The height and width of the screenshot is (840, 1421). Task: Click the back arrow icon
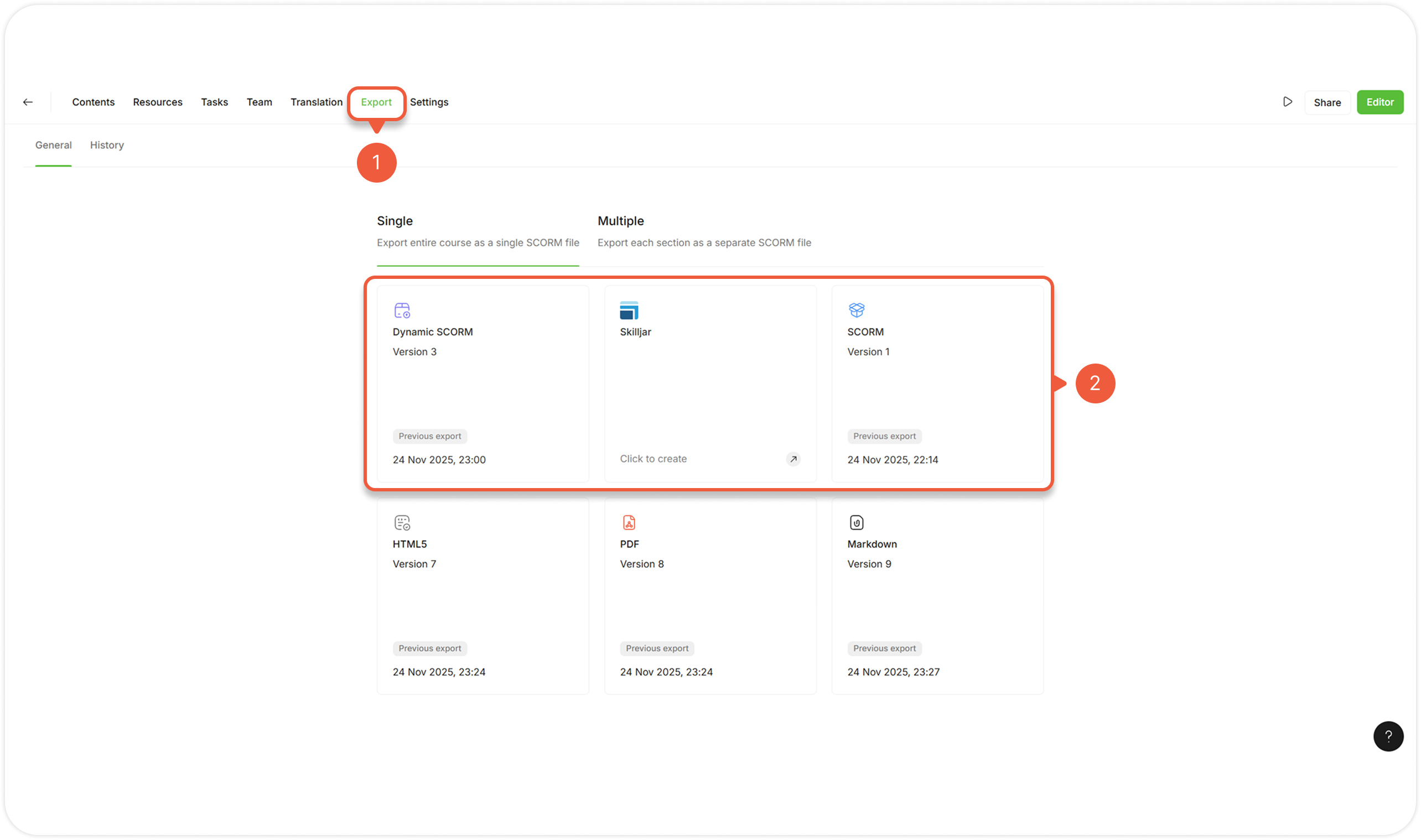28,102
